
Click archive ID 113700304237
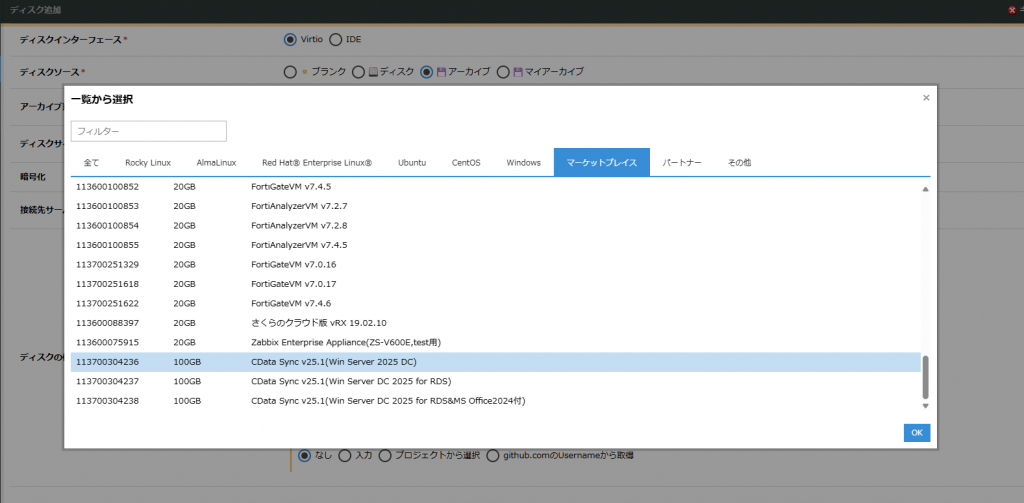(x=108, y=381)
